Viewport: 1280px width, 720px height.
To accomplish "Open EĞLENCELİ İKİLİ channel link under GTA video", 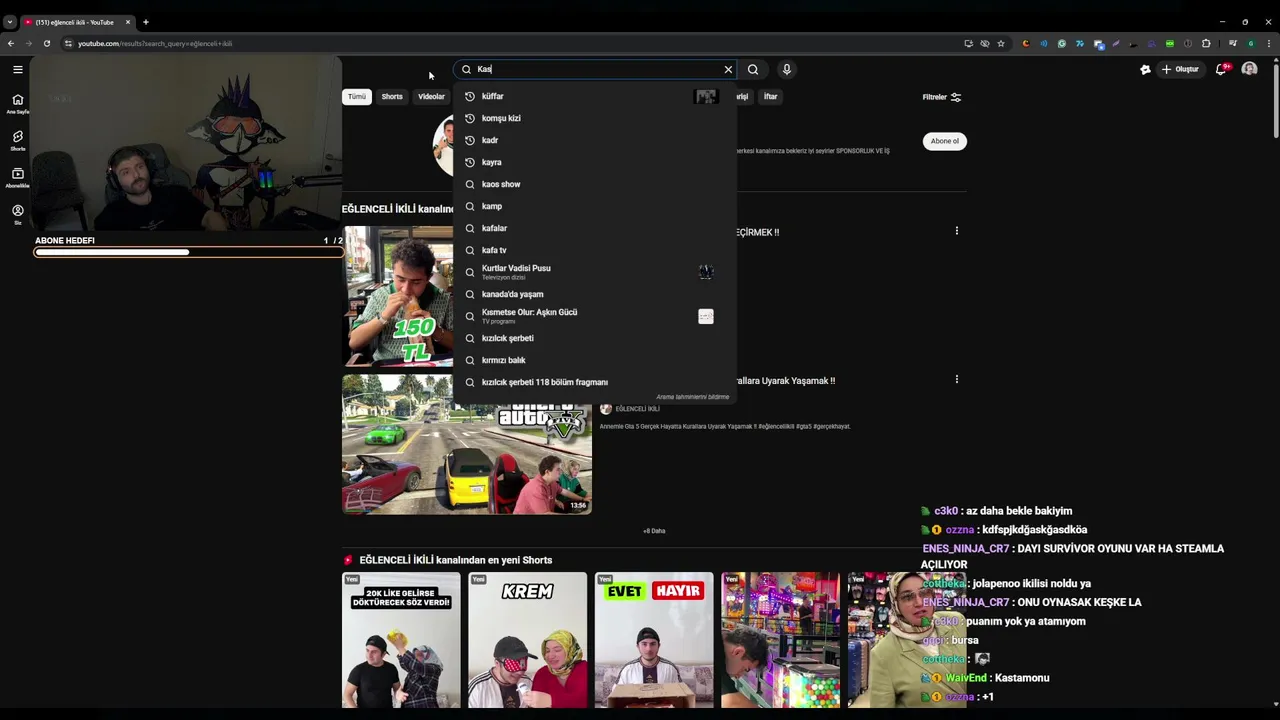I will point(637,409).
